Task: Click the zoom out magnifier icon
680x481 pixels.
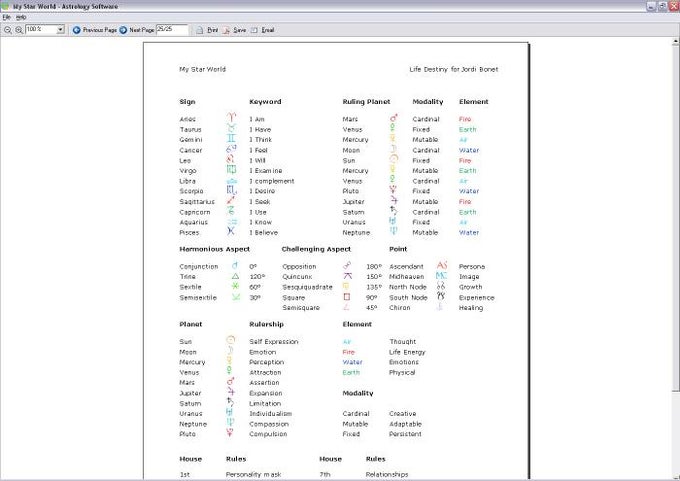Action: pyautogui.click(x=8, y=30)
